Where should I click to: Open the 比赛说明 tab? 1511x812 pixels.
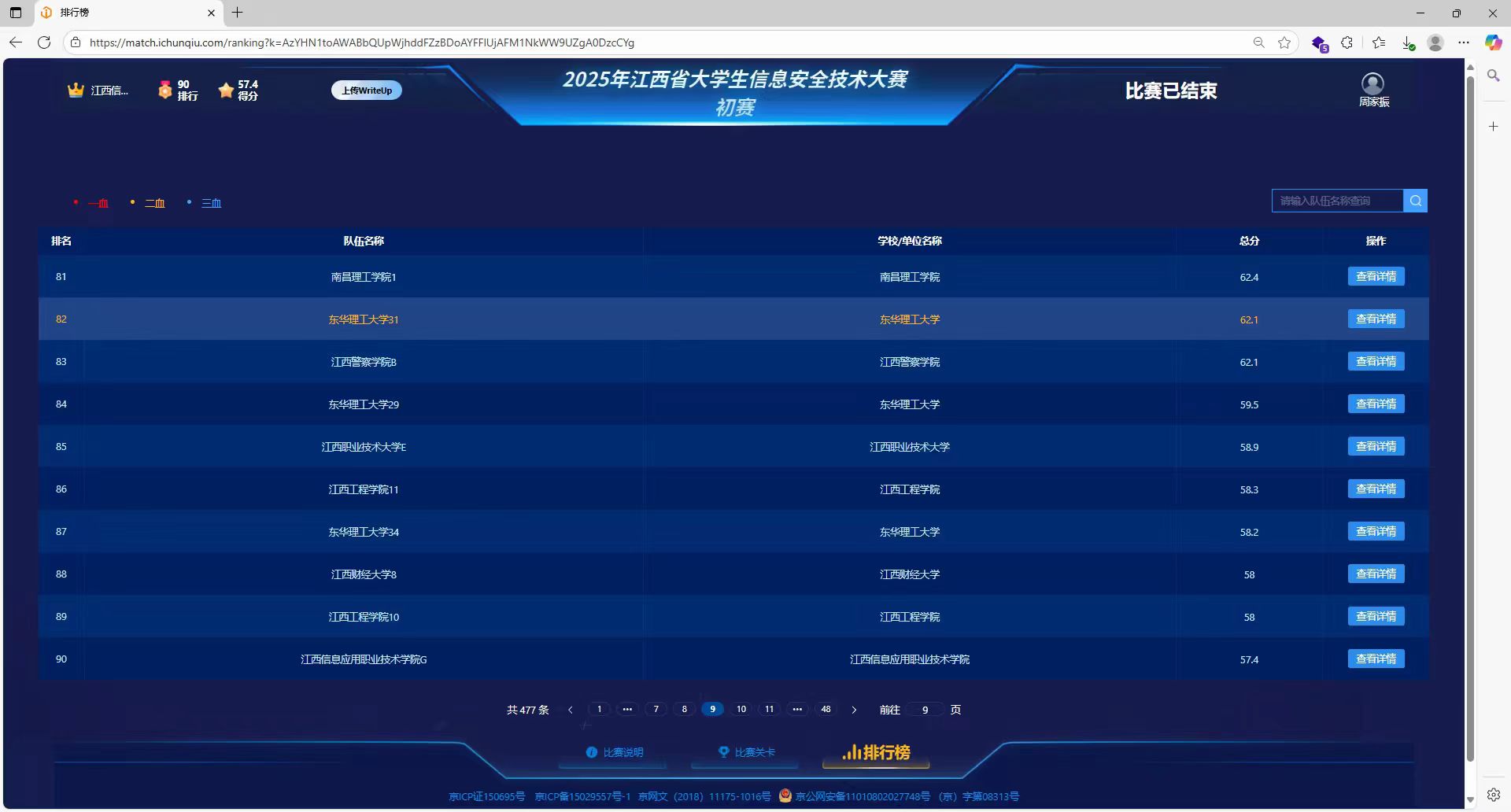[x=615, y=752]
